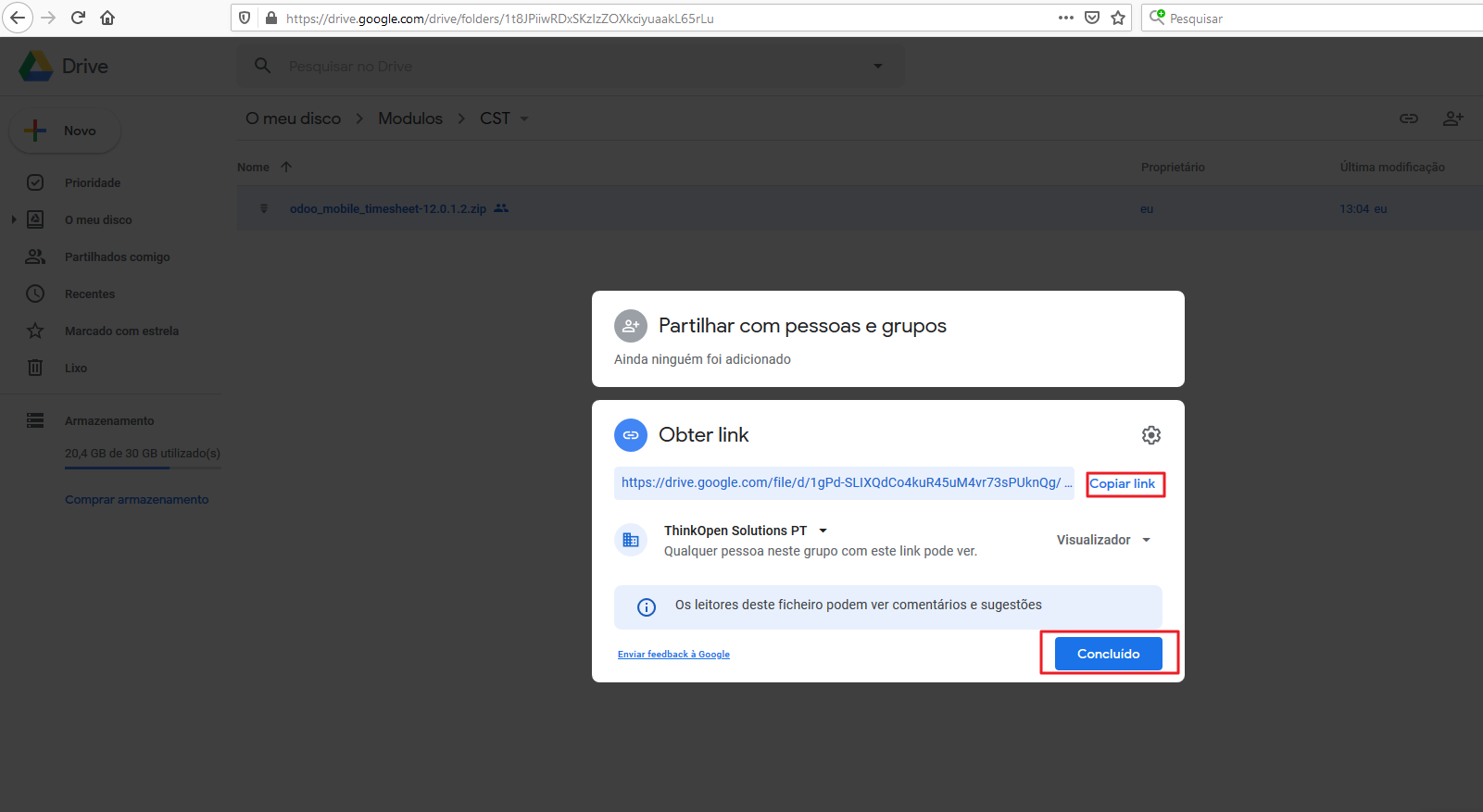
Task: Click the share person-add icon in toolbar
Action: tap(1452, 119)
